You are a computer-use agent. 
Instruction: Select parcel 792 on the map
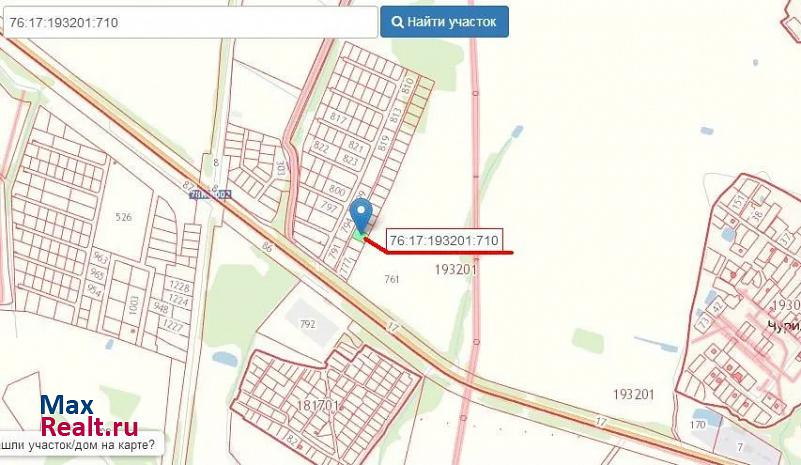click(308, 324)
